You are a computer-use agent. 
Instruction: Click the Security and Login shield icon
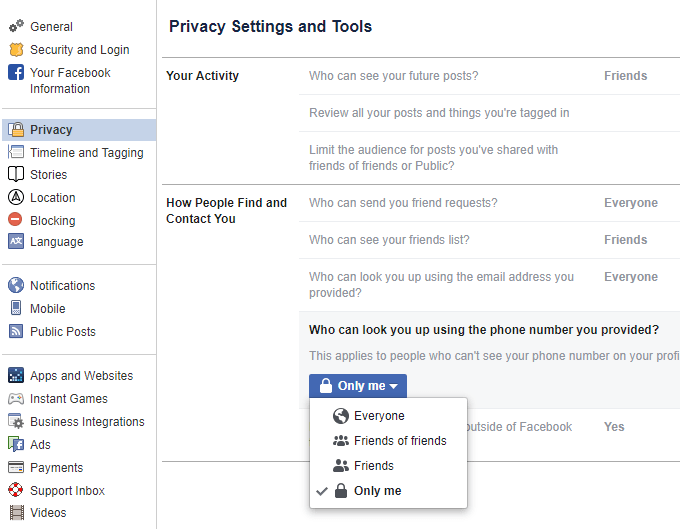[16, 49]
